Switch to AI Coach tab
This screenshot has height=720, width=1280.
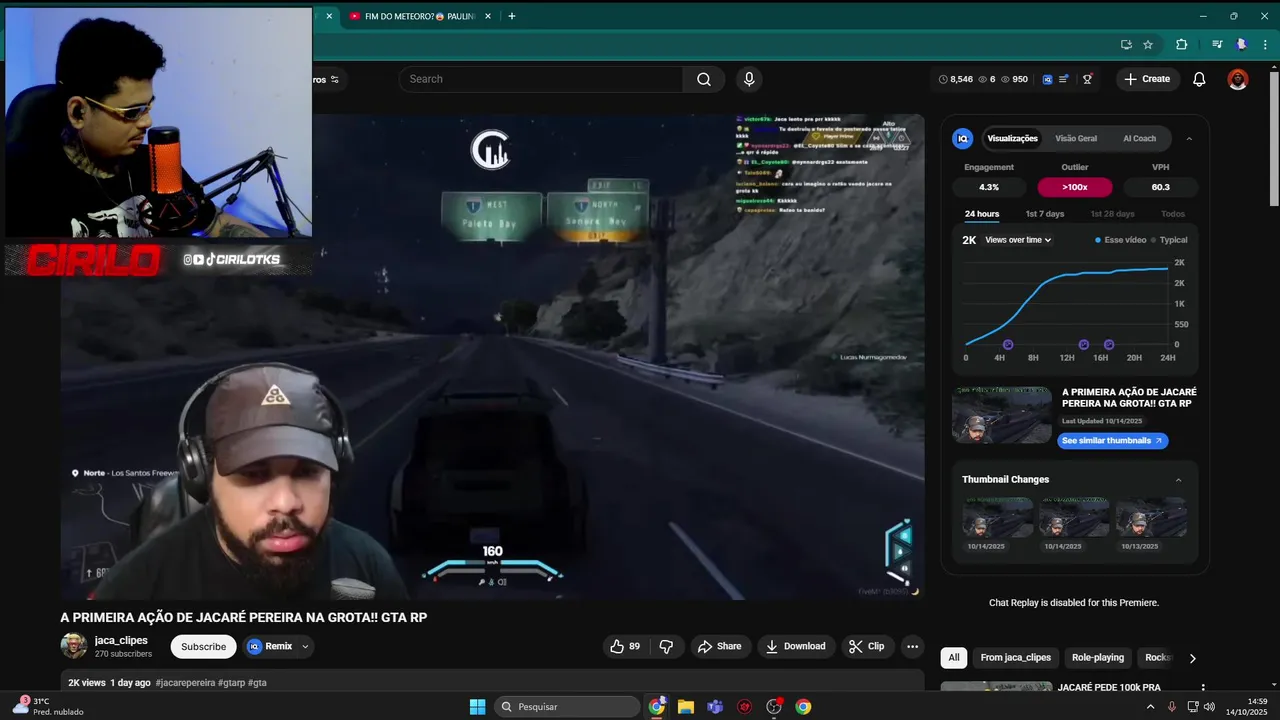(1139, 139)
